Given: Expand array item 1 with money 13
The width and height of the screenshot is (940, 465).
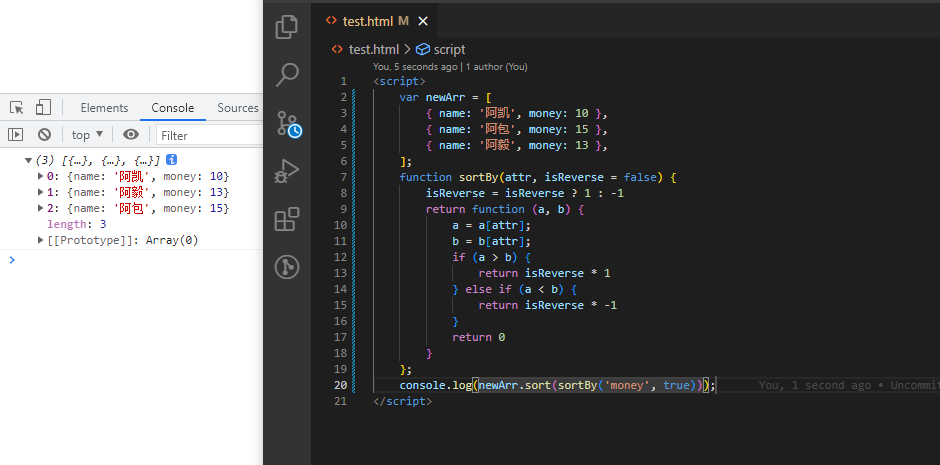Looking at the screenshot, I should 40,192.
